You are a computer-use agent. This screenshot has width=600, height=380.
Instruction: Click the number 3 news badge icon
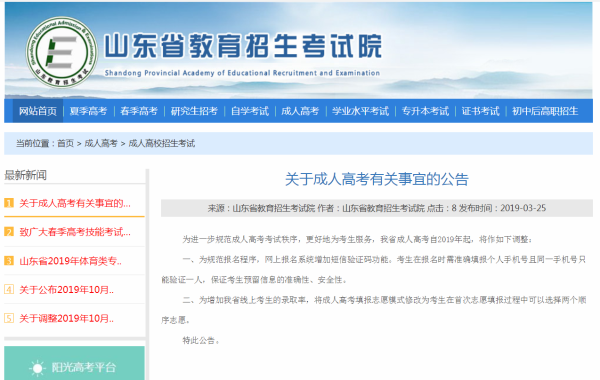[x=9, y=261]
